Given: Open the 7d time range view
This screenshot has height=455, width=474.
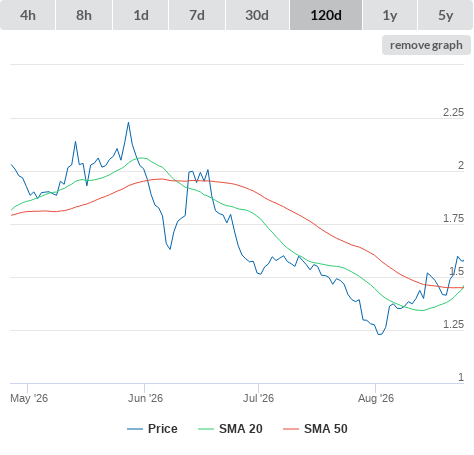Looking at the screenshot, I should point(197,15).
